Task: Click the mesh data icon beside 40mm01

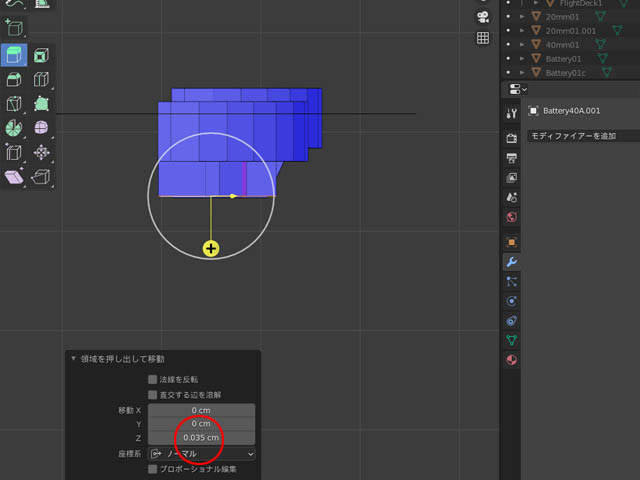Action: tap(600, 44)
